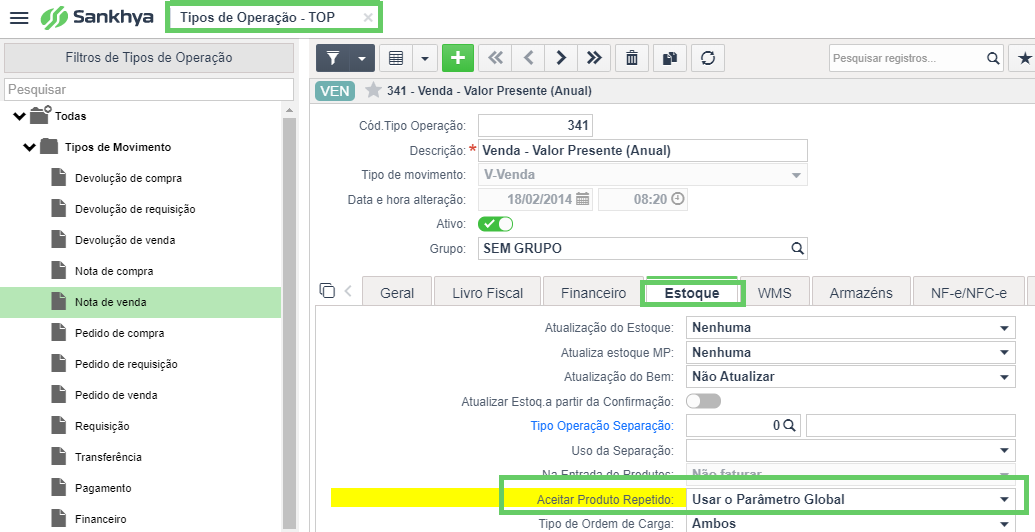Click the Tipo Operação Separação link

(x=602, y=426)
